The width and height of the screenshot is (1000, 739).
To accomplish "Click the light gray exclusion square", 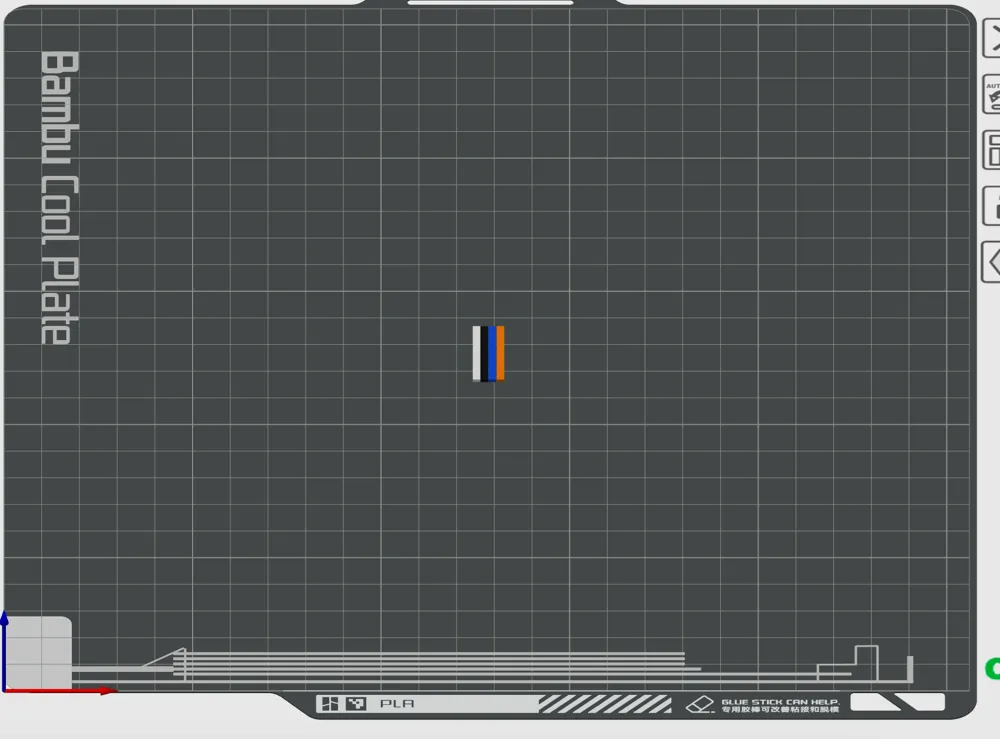I will pos(40,650).
